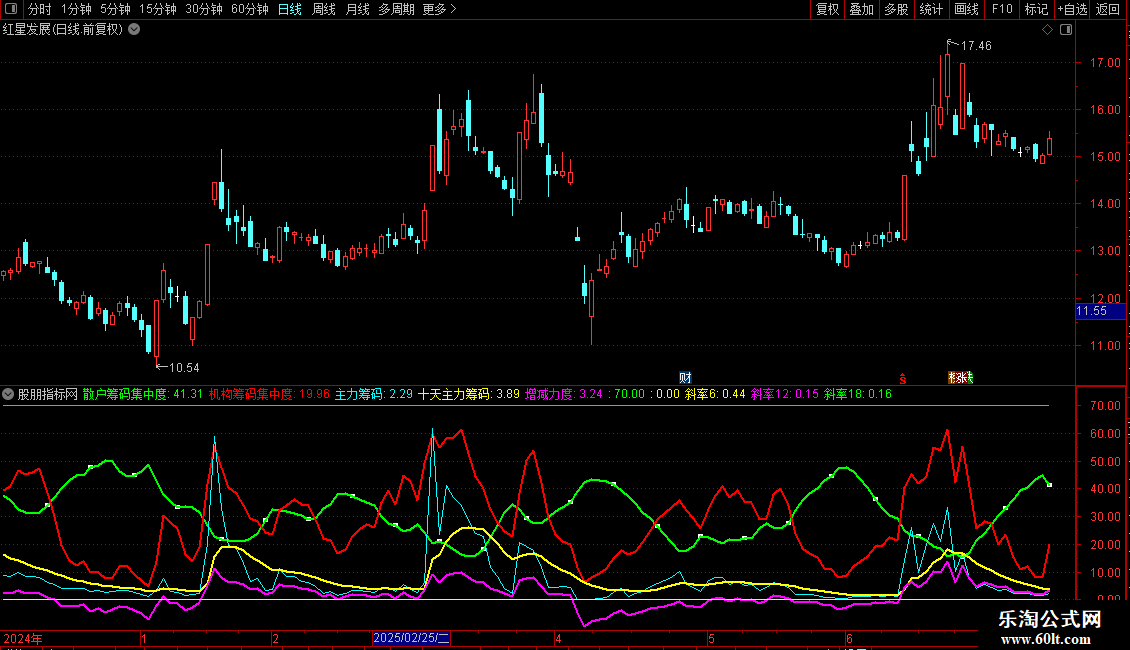The width and height of the screenshot is (1130, 650).
Task: Open the 多周期 multi-period view
Action: click(x=396, y=9)
